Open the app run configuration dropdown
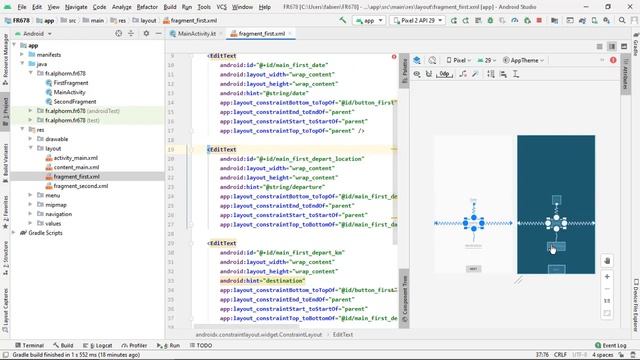This screenshot has width=640, height=360. point(369,20)
